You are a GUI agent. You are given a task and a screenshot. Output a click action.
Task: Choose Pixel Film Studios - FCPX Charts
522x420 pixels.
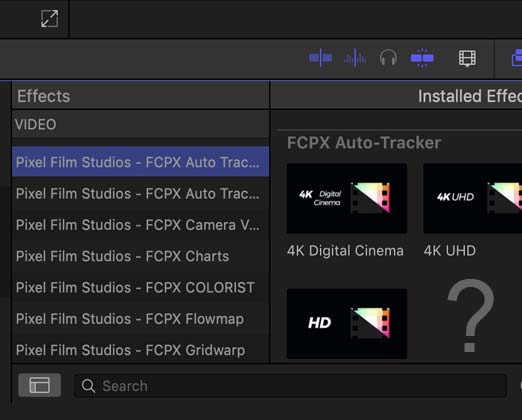pyautogui.click(x=140, y=256)
